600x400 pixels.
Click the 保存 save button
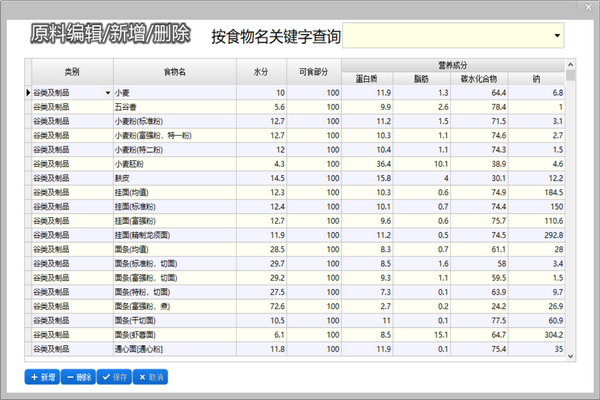point(114,377)
